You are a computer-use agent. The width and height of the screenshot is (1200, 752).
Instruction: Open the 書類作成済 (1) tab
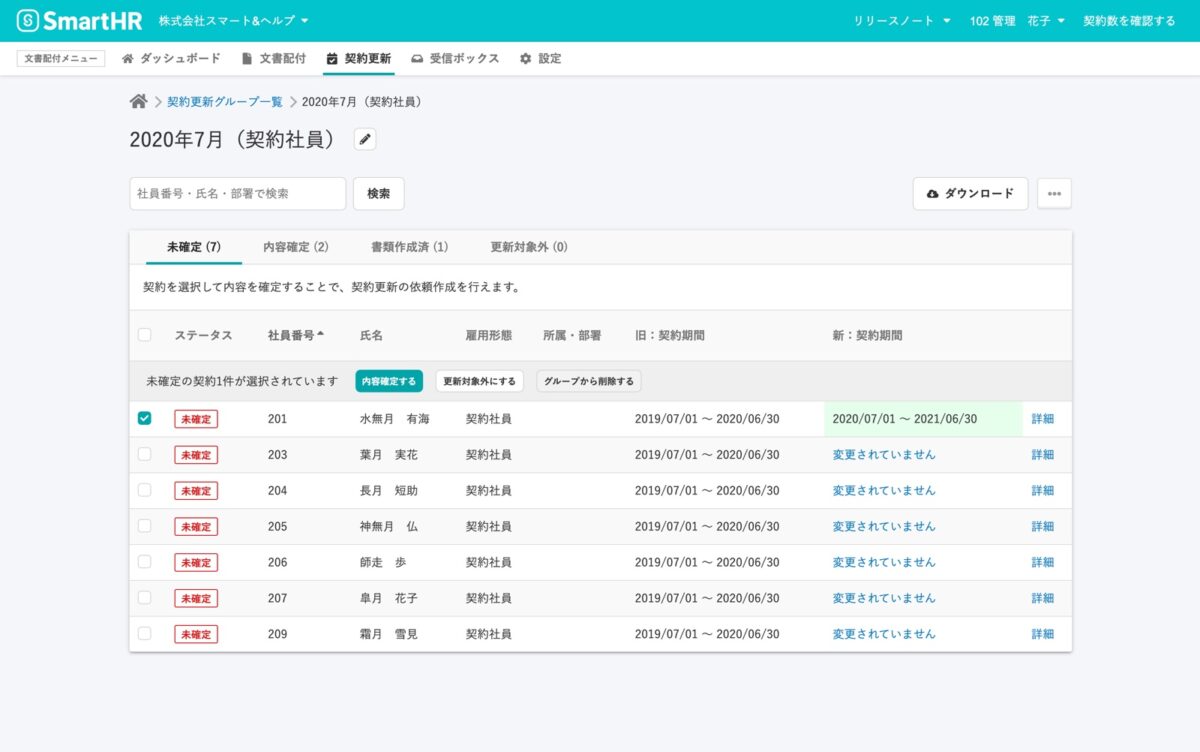pos(409,246)
